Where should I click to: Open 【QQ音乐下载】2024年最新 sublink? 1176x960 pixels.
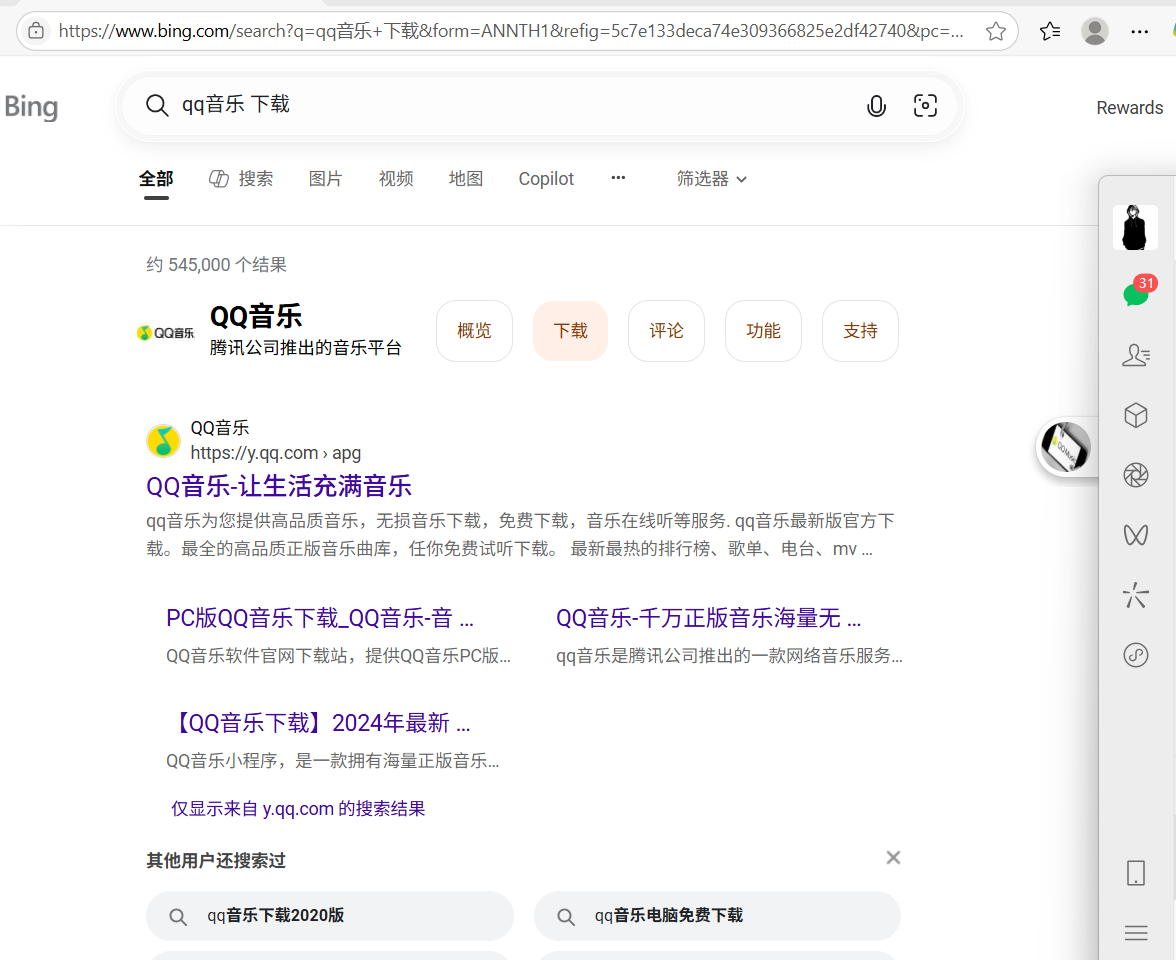coord(318,723)
